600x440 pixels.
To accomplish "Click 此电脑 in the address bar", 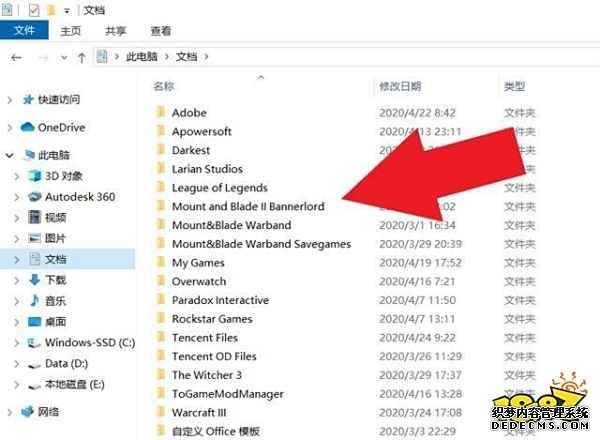I will (x=142, y=57).
